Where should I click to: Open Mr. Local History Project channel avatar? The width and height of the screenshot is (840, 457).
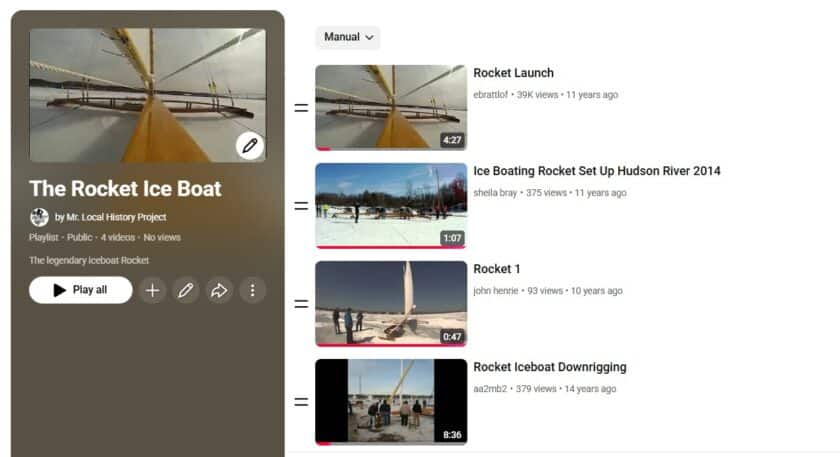coord(39,217)
